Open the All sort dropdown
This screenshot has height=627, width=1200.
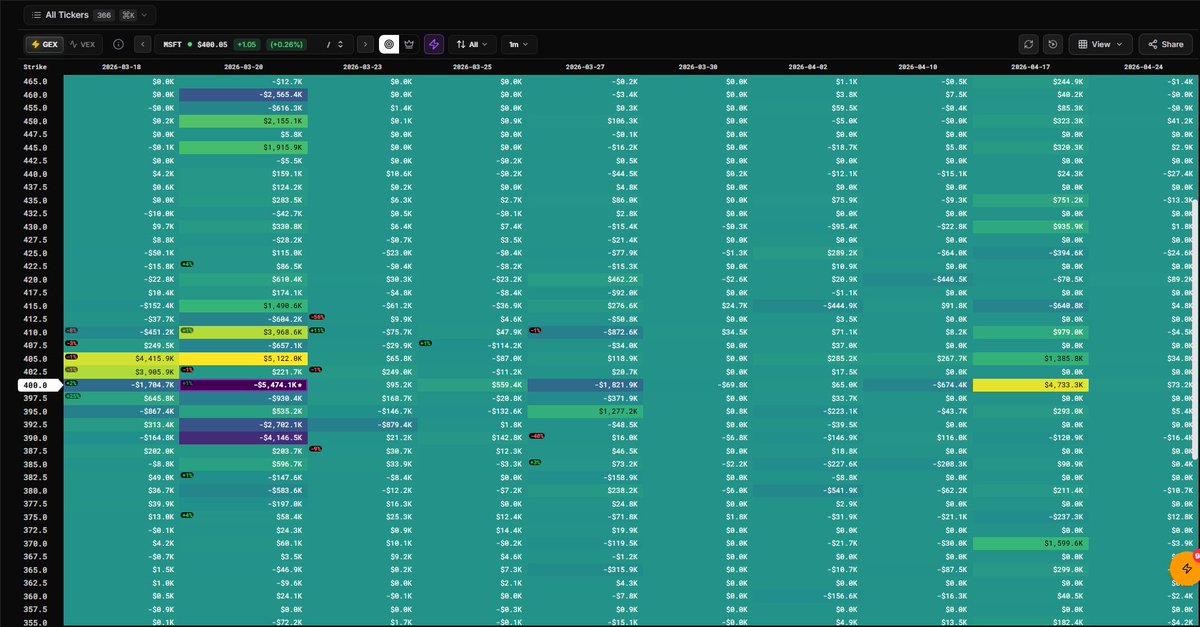(x=473, y=44)
